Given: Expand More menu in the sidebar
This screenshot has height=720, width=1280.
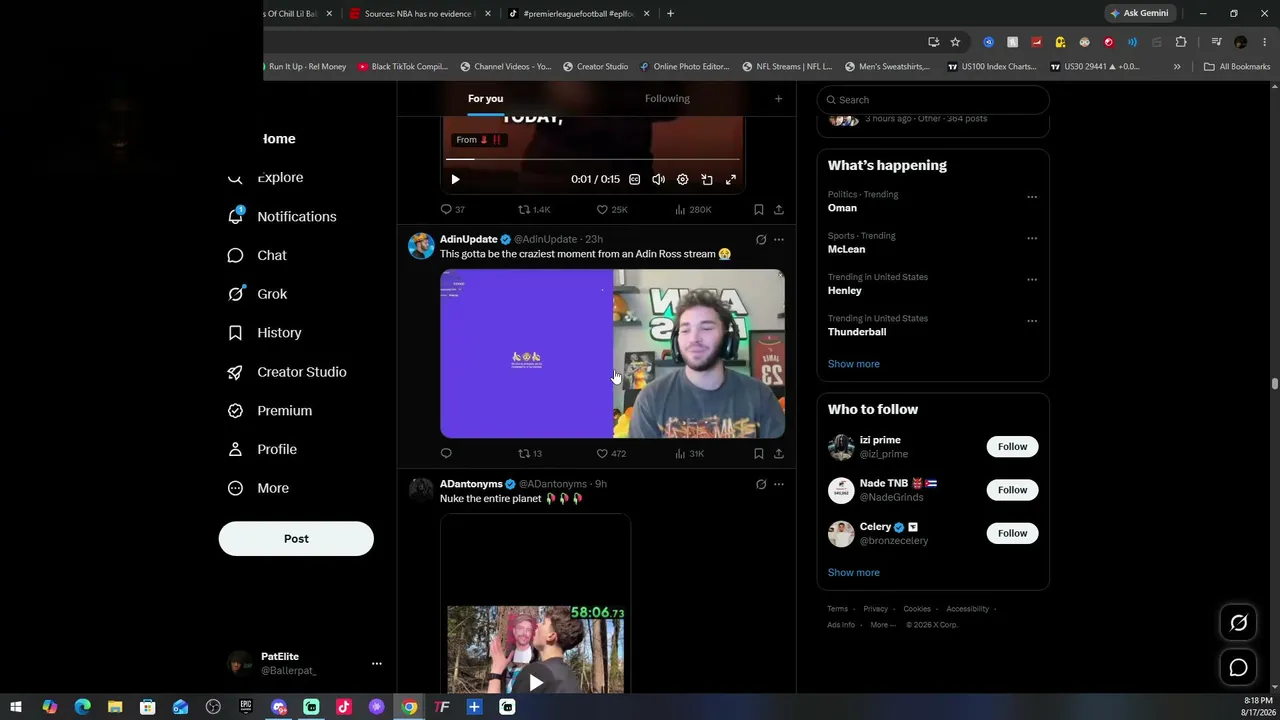Looking at the screenshot, I should [x=258, y=488].
